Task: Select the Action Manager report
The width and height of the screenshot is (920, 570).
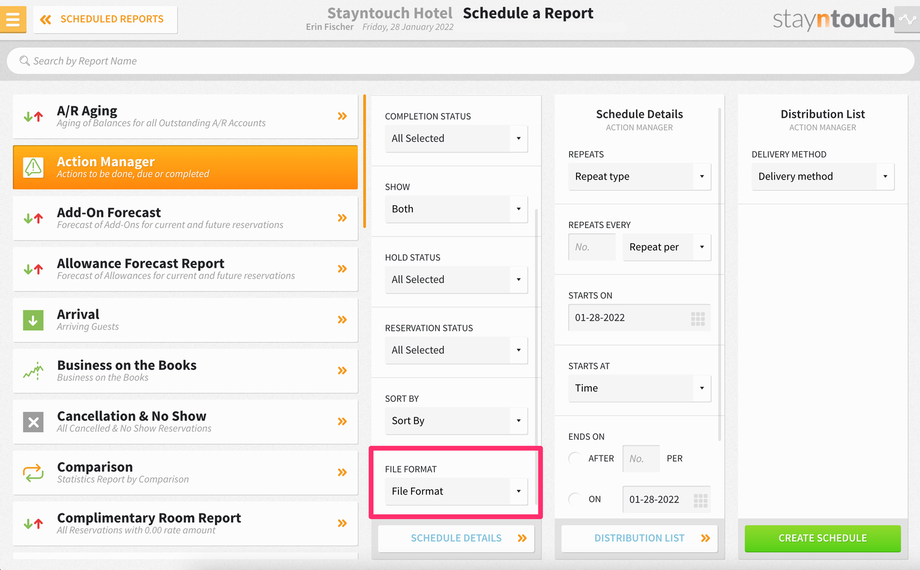Action: [x=185, y=167]
